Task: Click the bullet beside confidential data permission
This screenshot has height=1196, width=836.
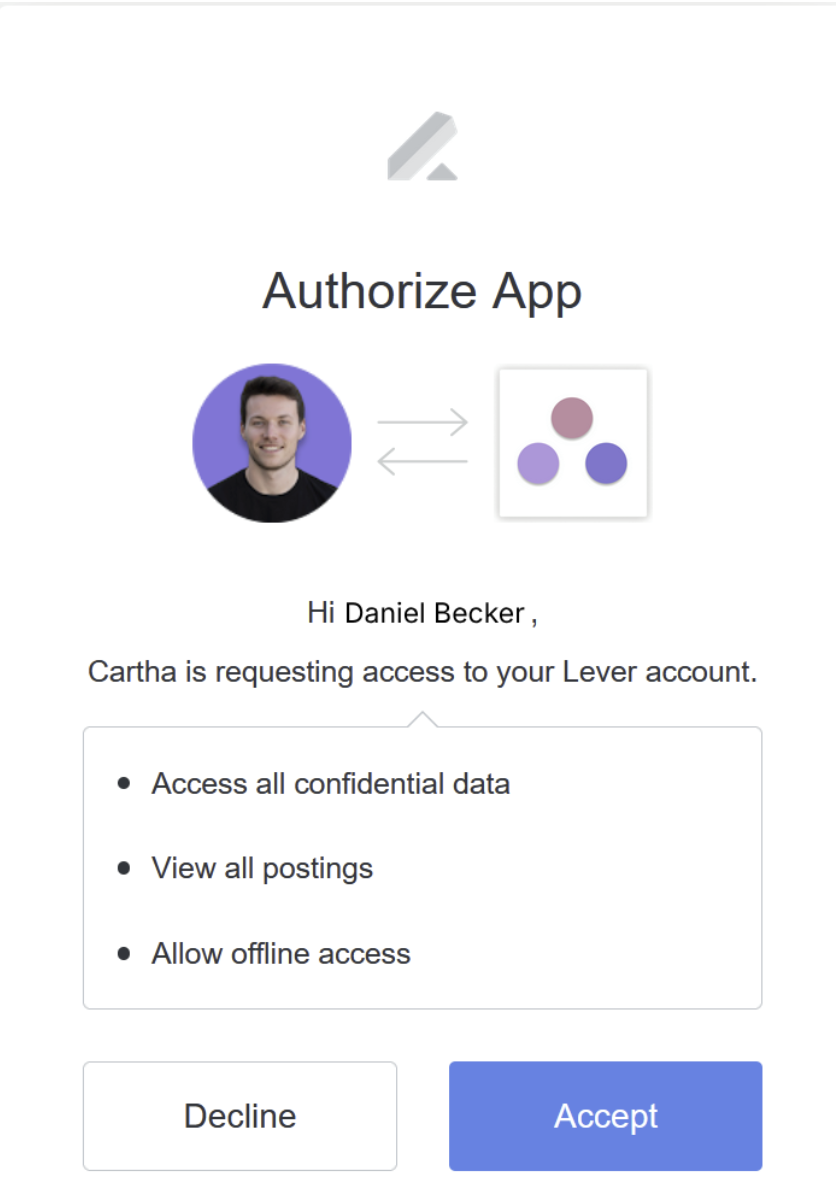Action: pyautogui.click(x=124, y=783)
